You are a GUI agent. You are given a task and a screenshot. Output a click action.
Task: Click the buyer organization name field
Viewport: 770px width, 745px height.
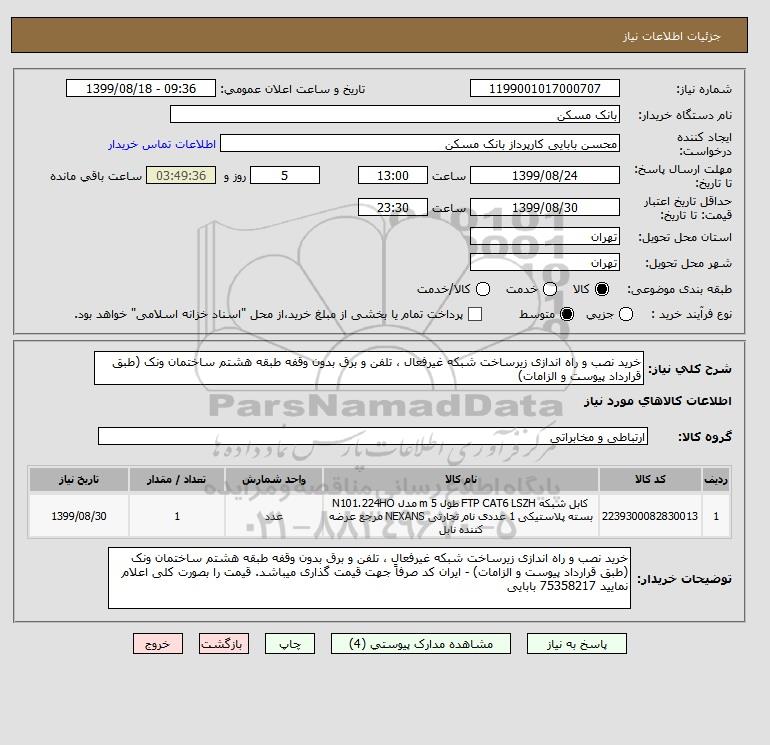[395, 114]
